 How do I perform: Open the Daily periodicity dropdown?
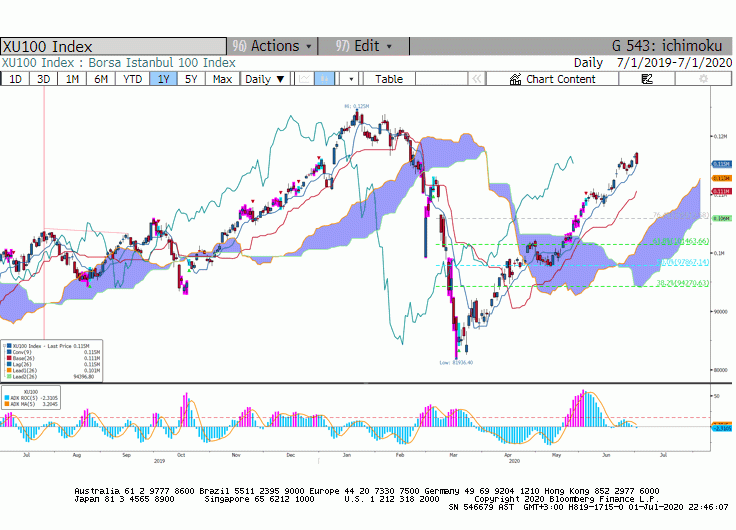tap(265, 79)
